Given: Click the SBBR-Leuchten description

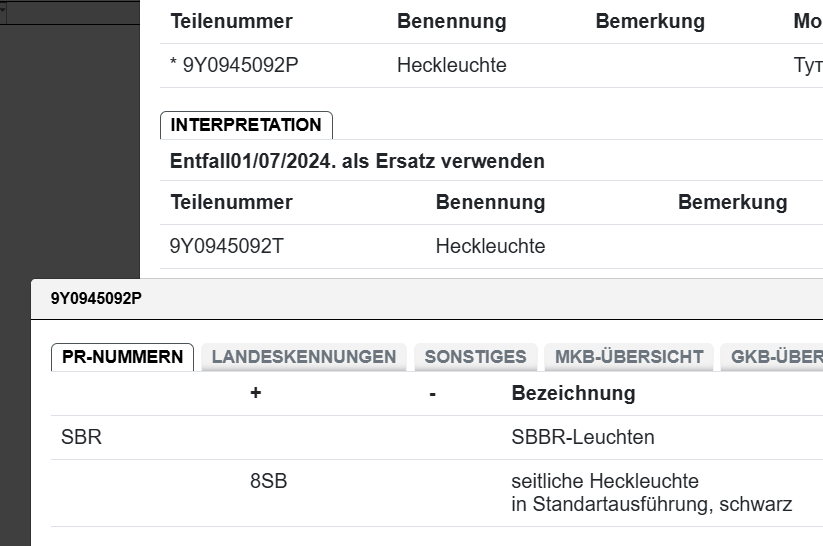Looking at the screenshot, I should pyautogui.click(x=583, y=437).
